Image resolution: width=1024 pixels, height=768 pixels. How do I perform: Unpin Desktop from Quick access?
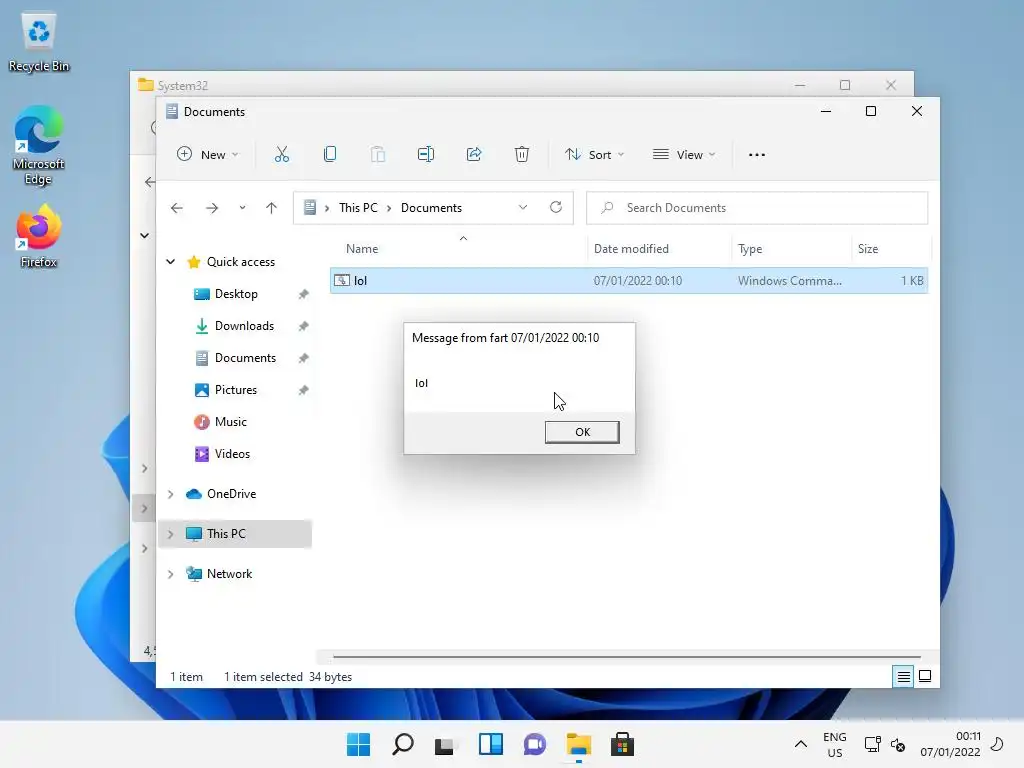[x=303, y=295]
